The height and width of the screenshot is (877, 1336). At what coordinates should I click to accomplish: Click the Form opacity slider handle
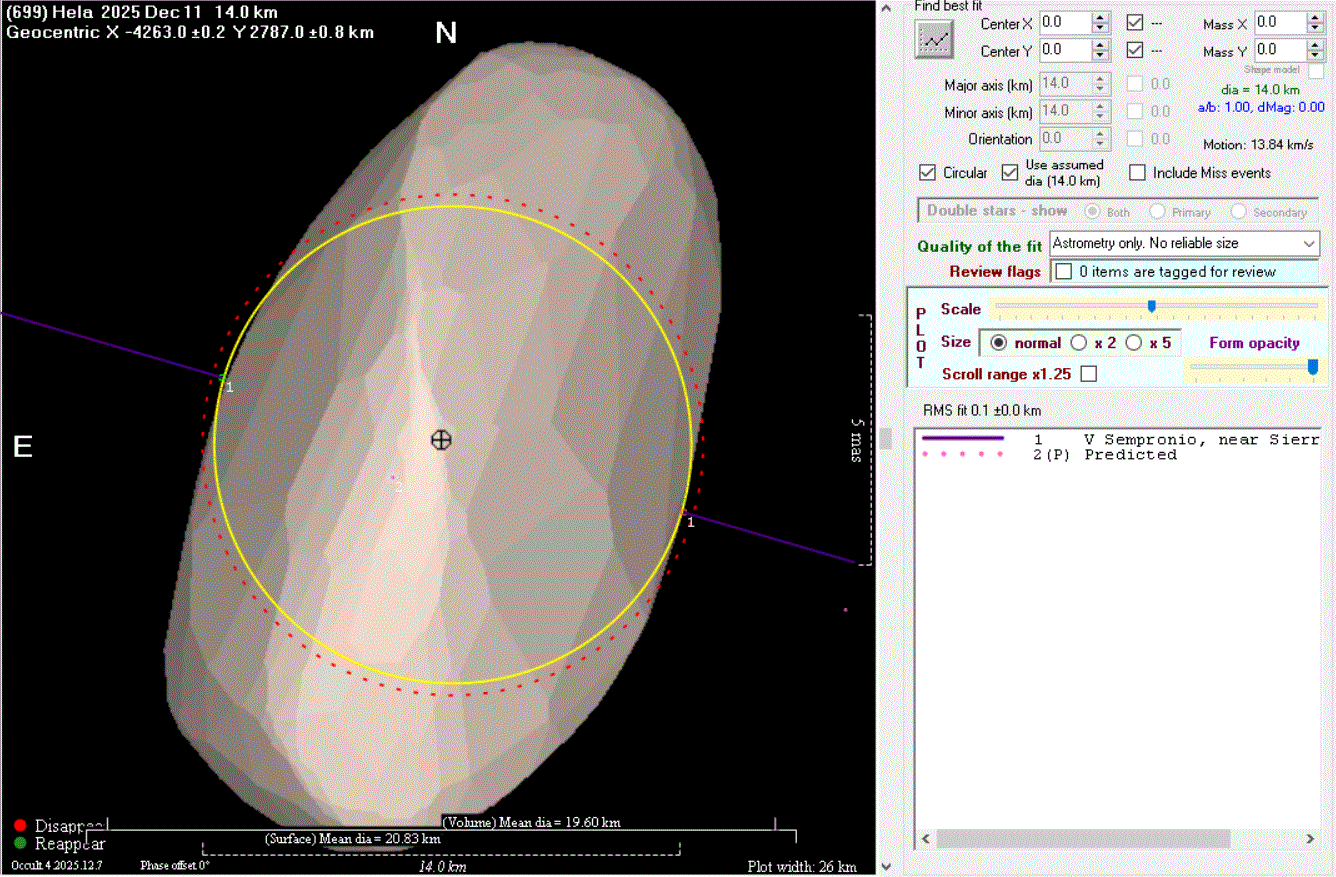(x=1312, y=368)
